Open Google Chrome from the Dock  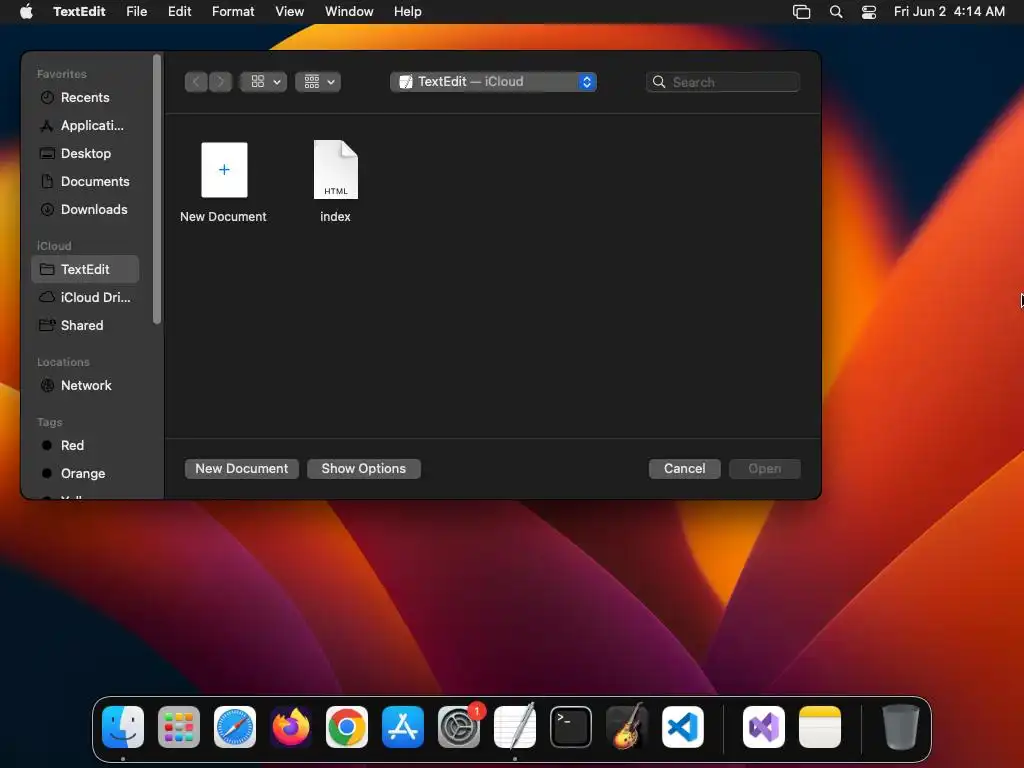click(347, 727)
